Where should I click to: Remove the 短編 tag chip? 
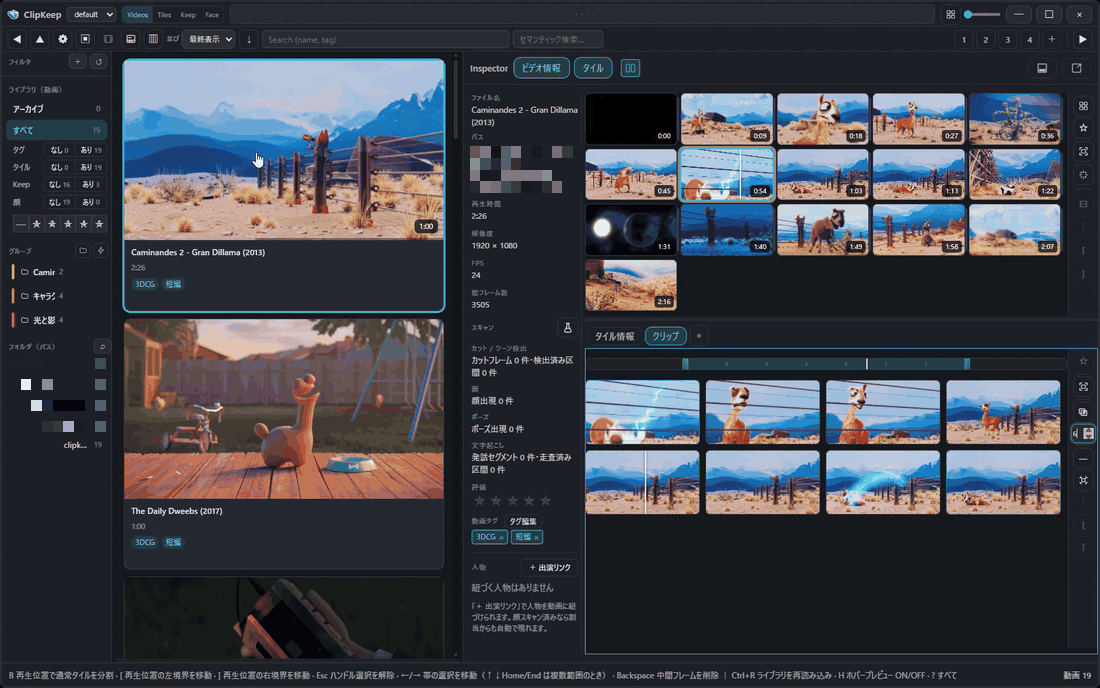coord(537,537)
